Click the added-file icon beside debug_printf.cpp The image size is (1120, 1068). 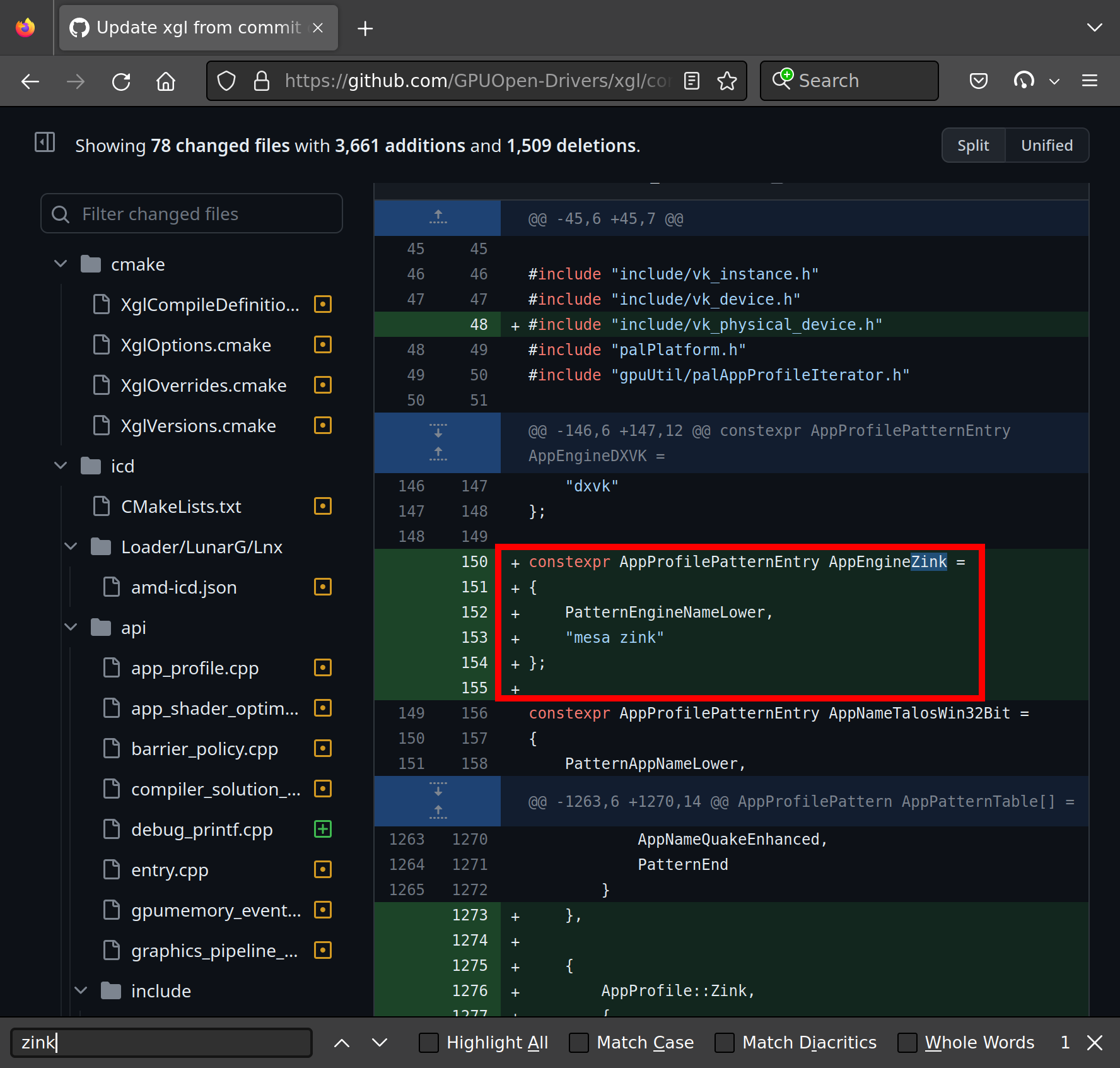coord(323,829)
